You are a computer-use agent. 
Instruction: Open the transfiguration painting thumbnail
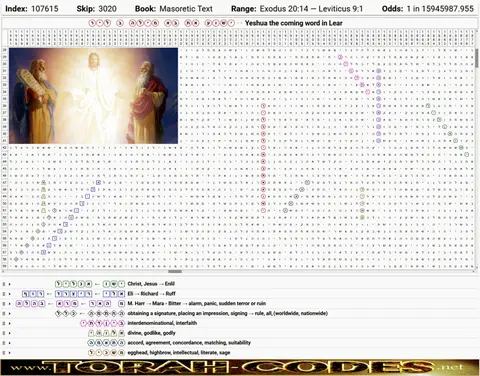[93, 96]
